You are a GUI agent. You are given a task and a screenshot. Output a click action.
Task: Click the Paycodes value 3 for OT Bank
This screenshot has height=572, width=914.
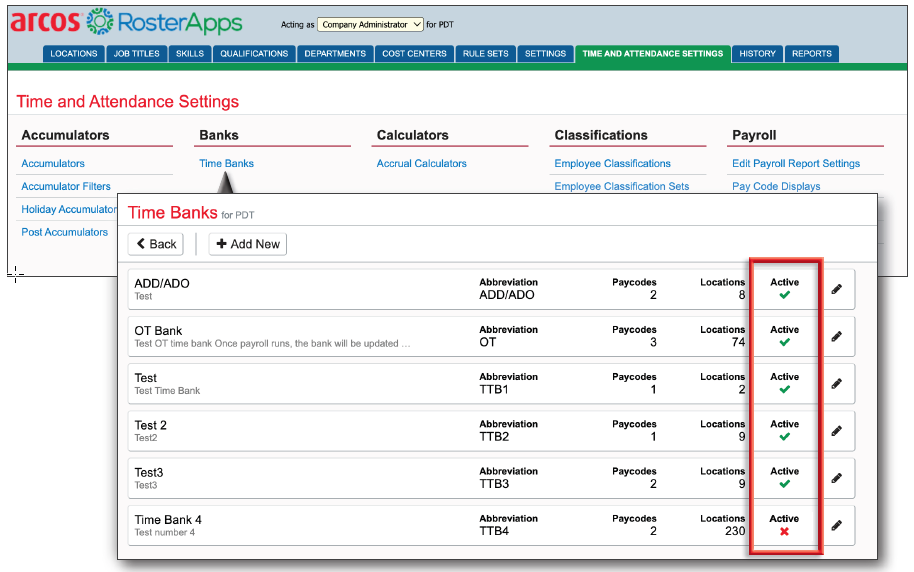pyautogui.click(x=653, y=342)
